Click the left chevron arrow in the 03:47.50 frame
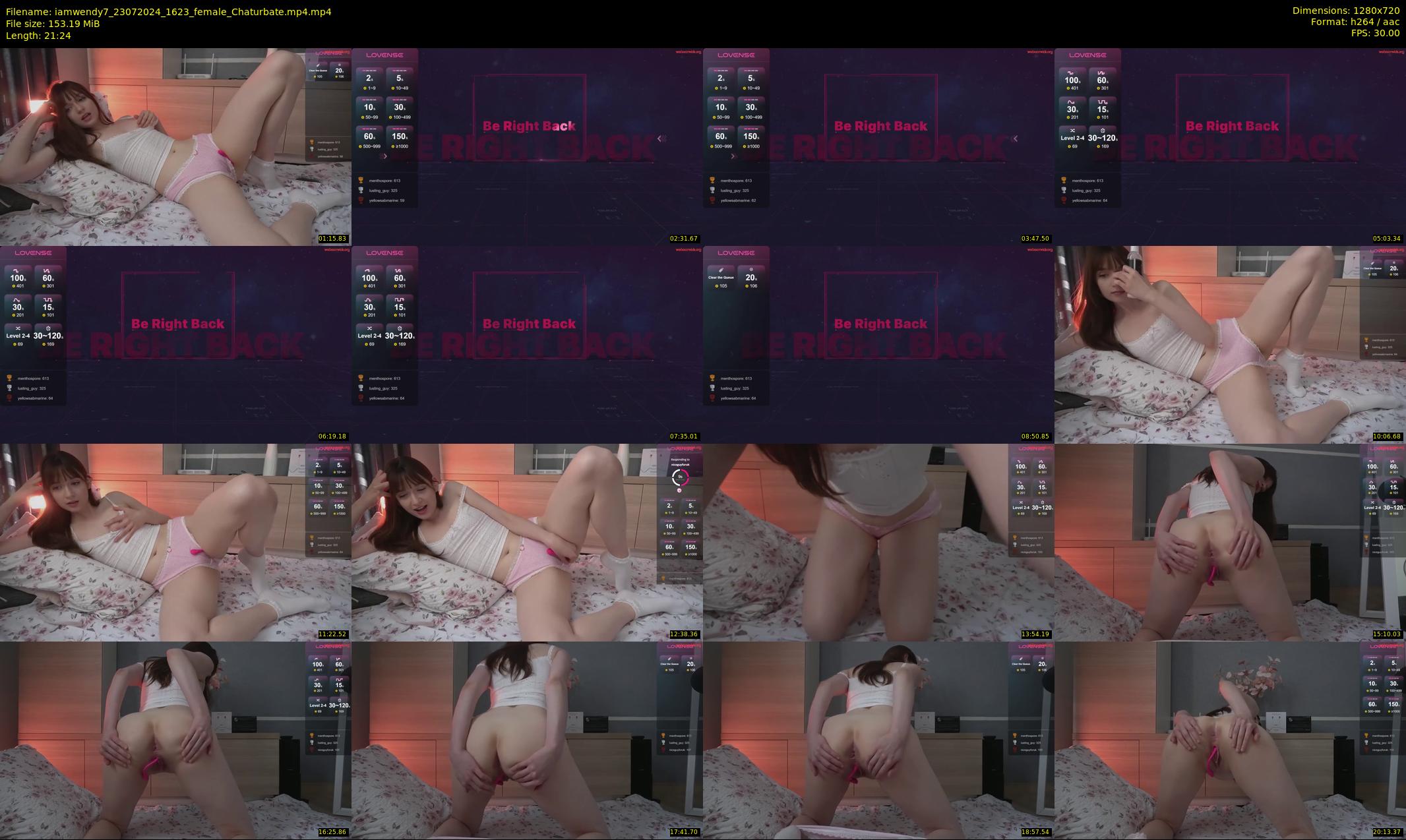 (1016, 138)
